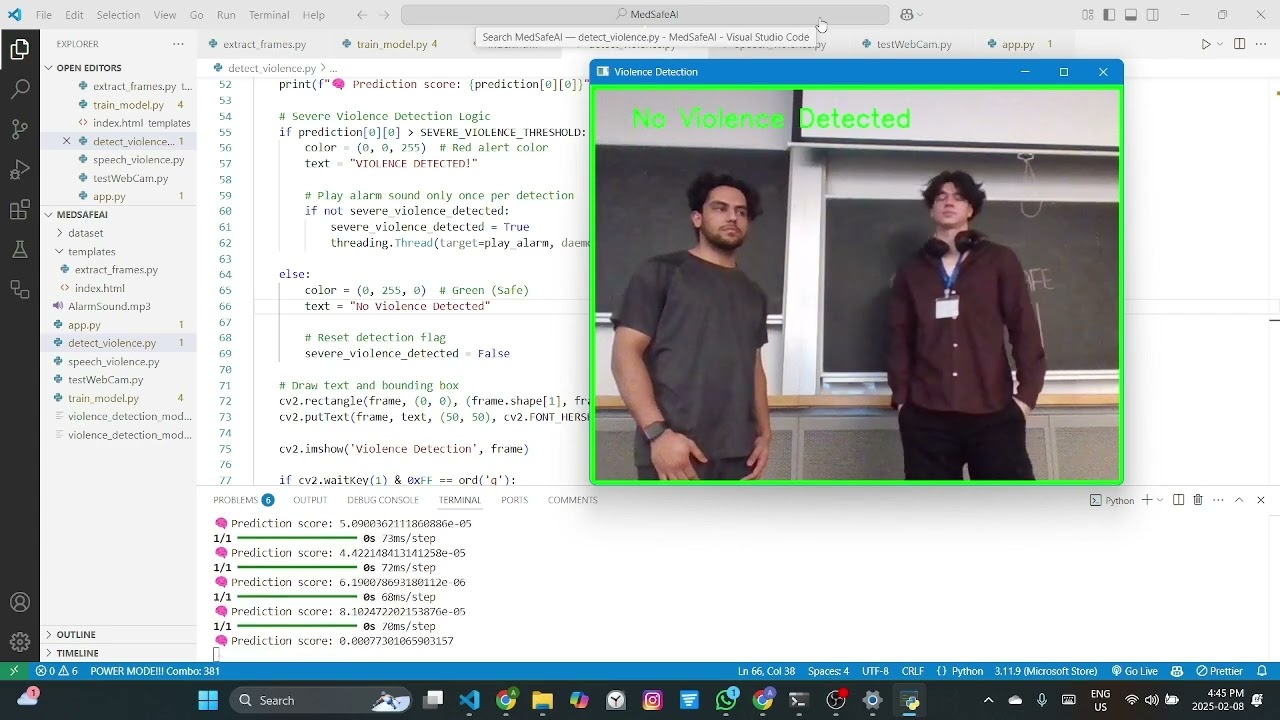The image size is (1280, 720).
Task: Open the File menu
Action: point(44,15)
